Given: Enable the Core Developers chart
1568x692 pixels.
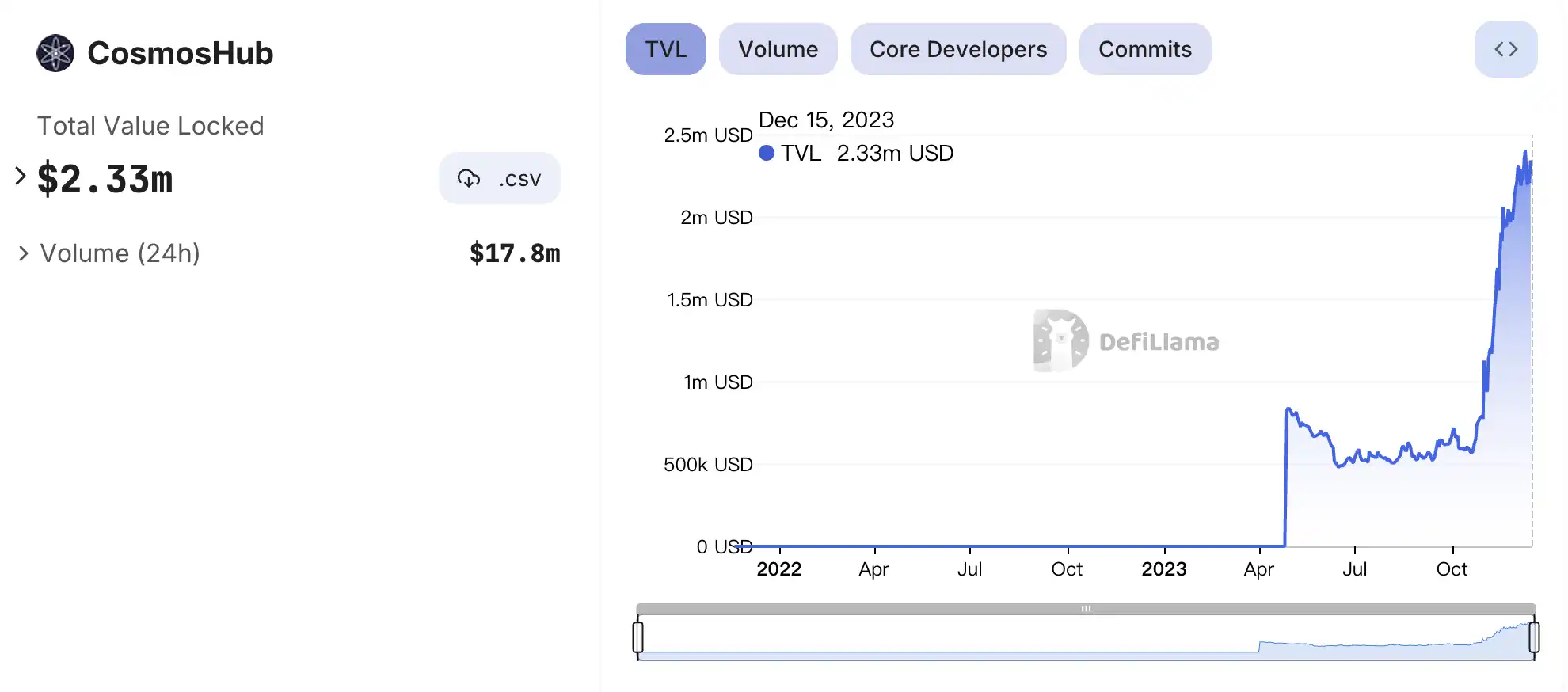Looking at the screenshot, I should point(957,49).
